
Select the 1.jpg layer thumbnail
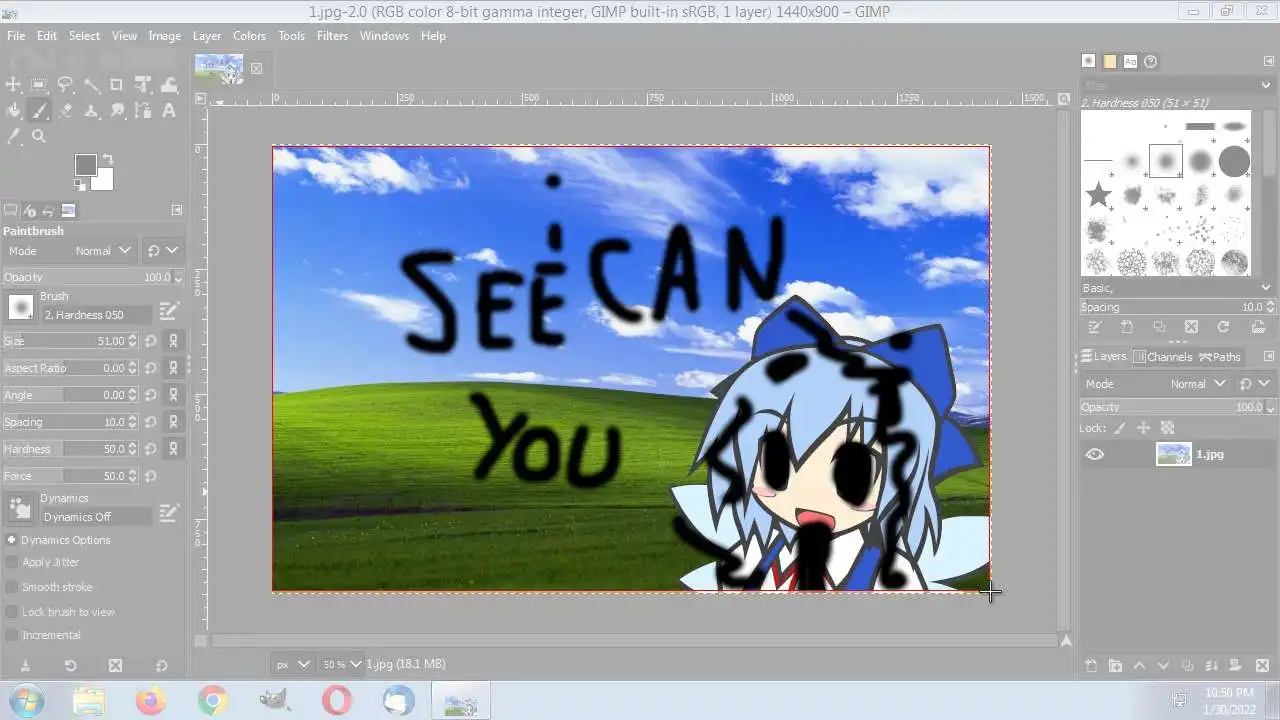click(x=1174, y=454)
